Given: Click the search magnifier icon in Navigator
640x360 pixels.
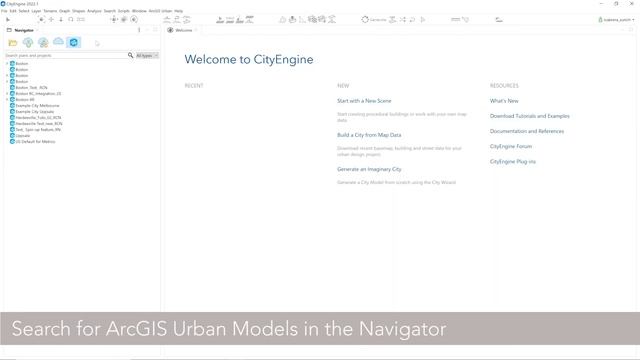Looking at the screenshot, I should click(130, 55).
